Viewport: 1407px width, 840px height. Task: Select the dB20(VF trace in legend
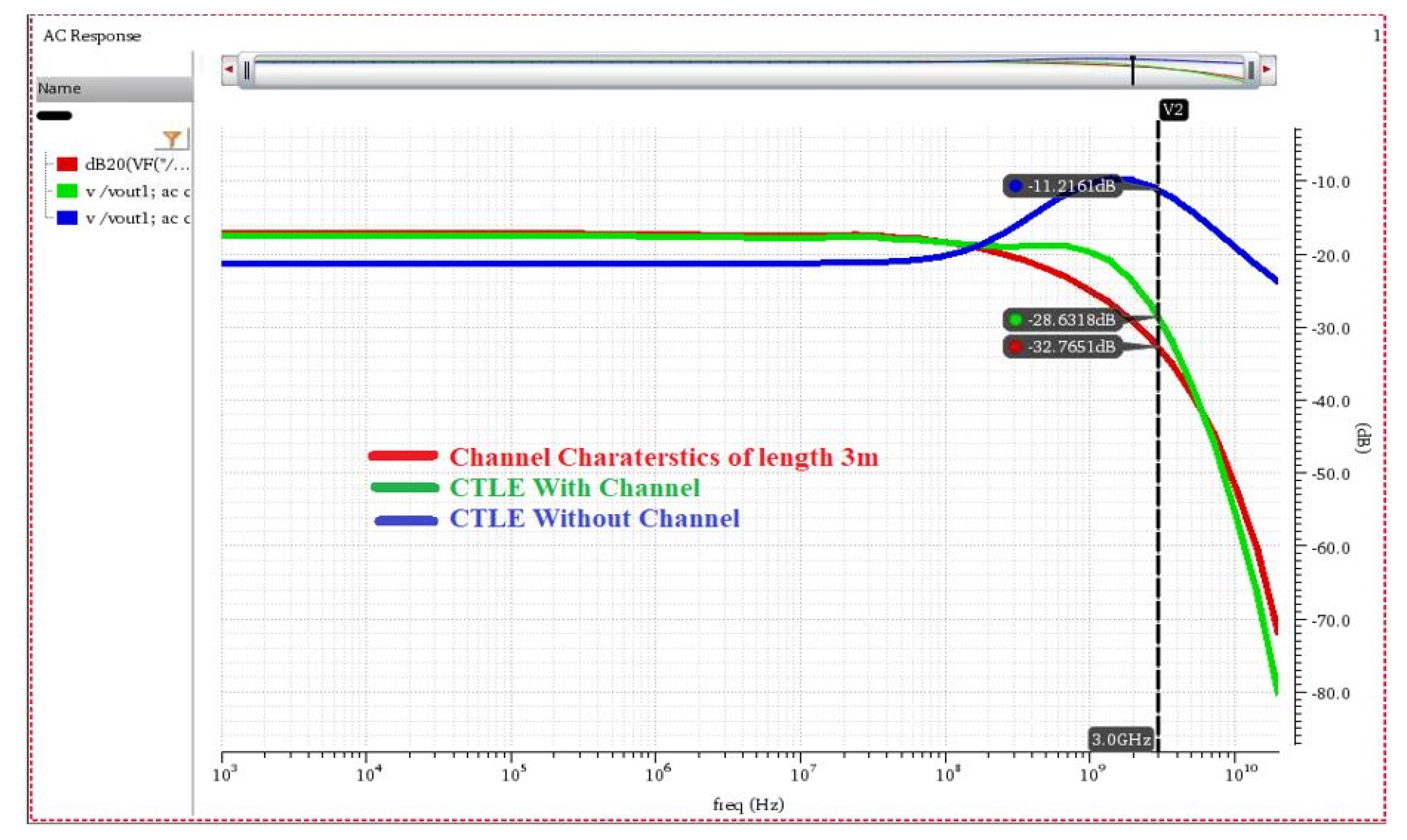coord(137,165)
